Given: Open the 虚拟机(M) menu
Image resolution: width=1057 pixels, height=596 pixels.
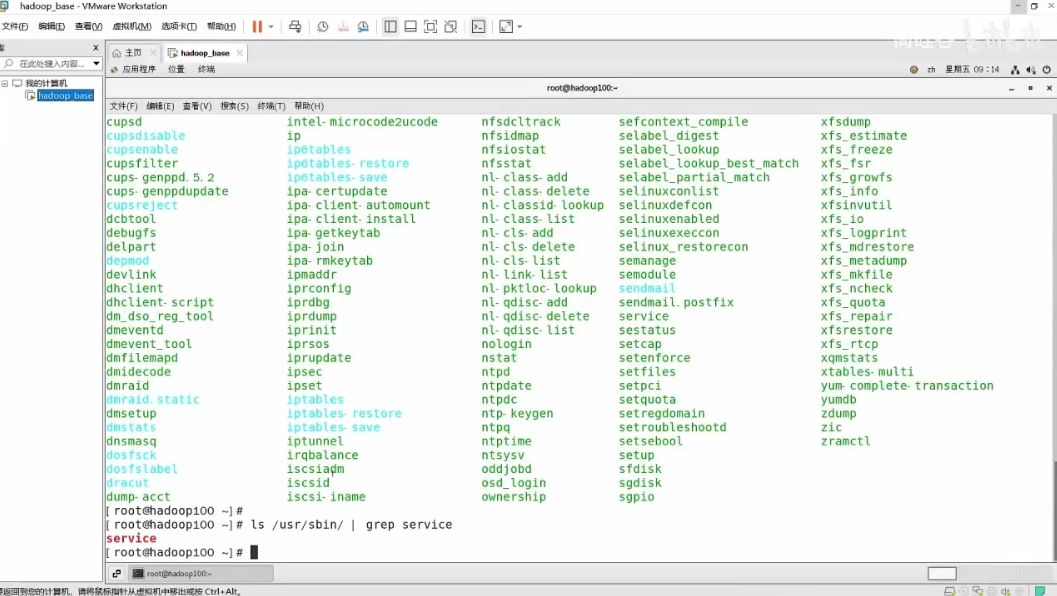Looking at the screenshot, I should pos(131,26).
